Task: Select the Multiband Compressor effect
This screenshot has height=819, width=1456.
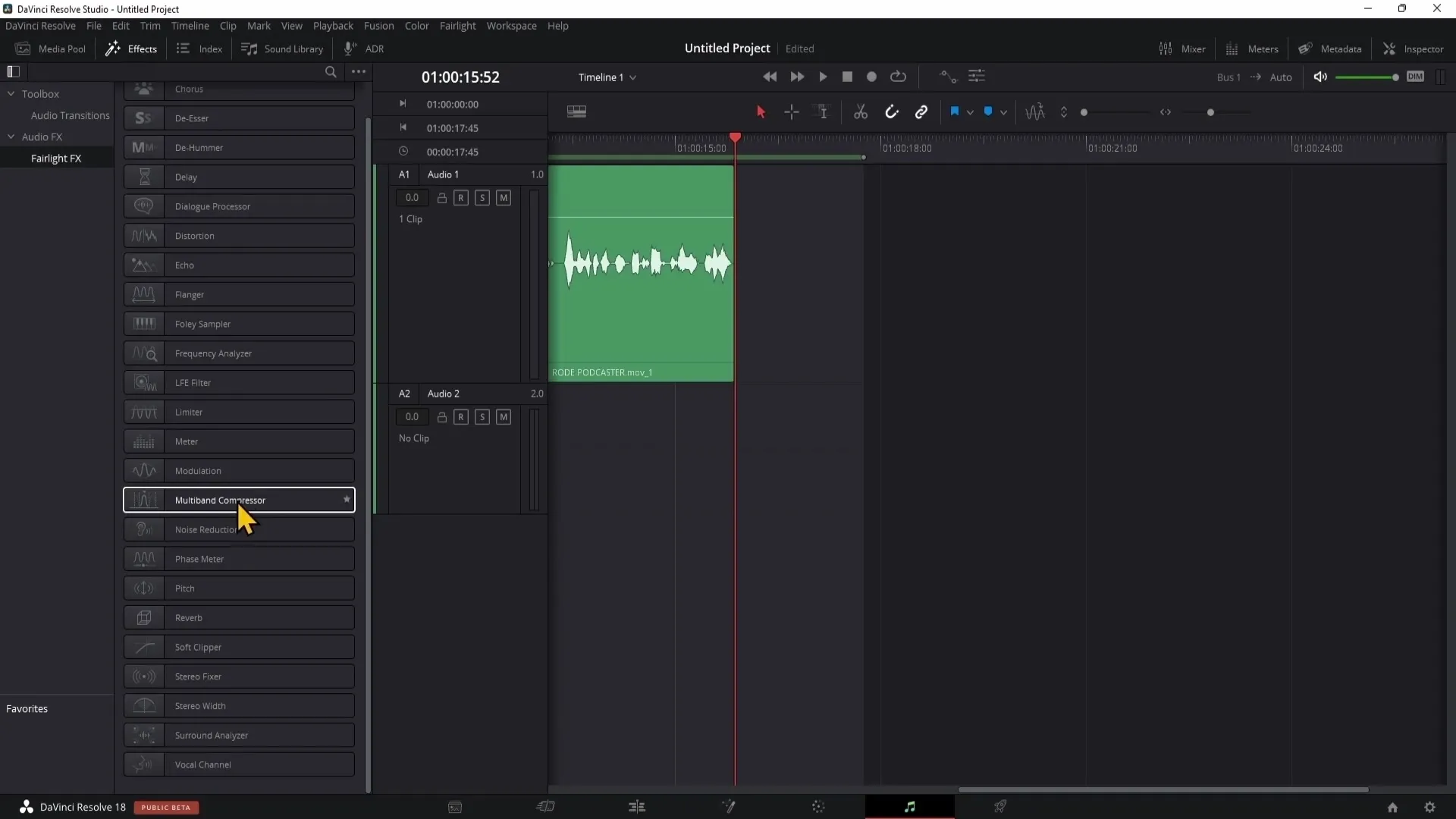Action: [238, 499]
